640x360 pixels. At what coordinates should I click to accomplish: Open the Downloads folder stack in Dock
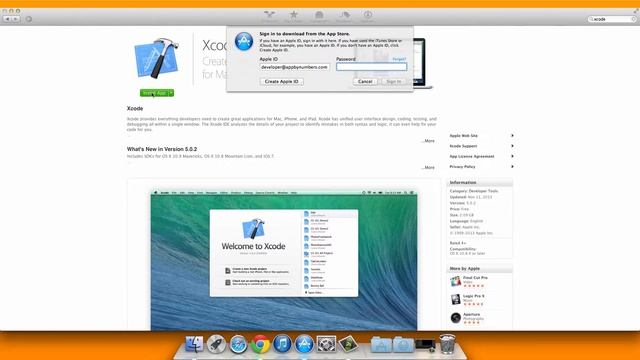pos(403,345)
